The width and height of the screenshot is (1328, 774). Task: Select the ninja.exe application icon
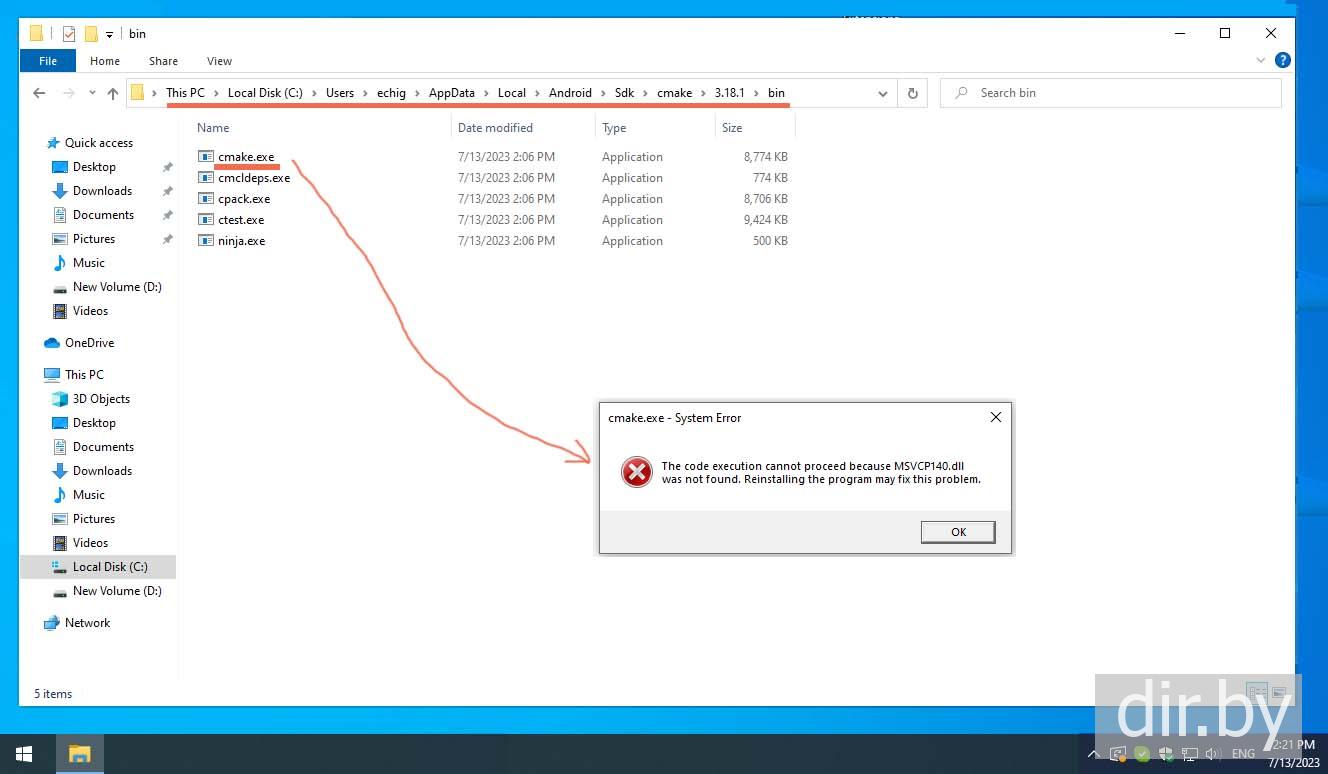pyautogui.click(x=206, y=241)
